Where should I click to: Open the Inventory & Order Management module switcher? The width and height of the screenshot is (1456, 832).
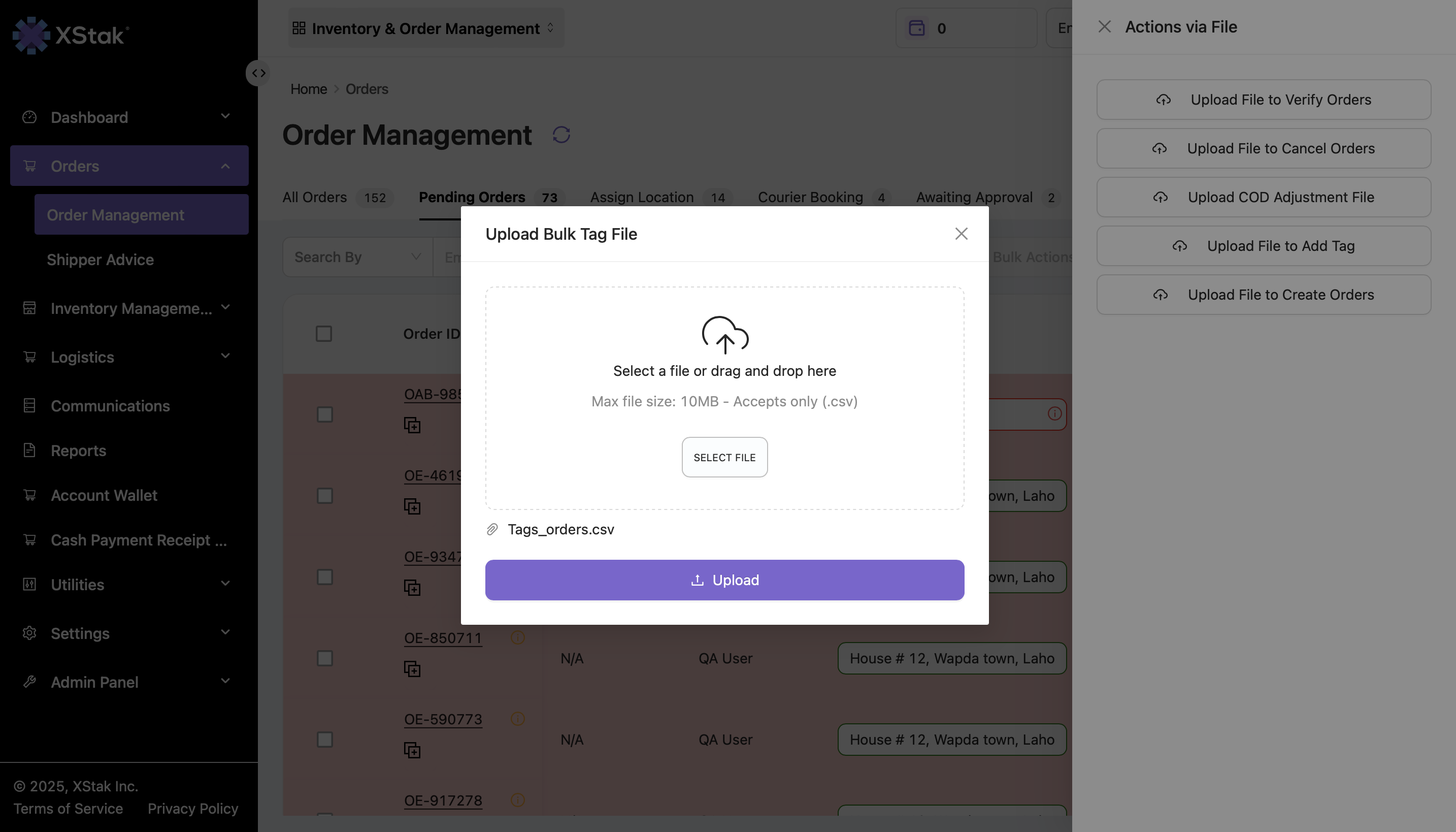pyautogui.click(x=425, y=28)
